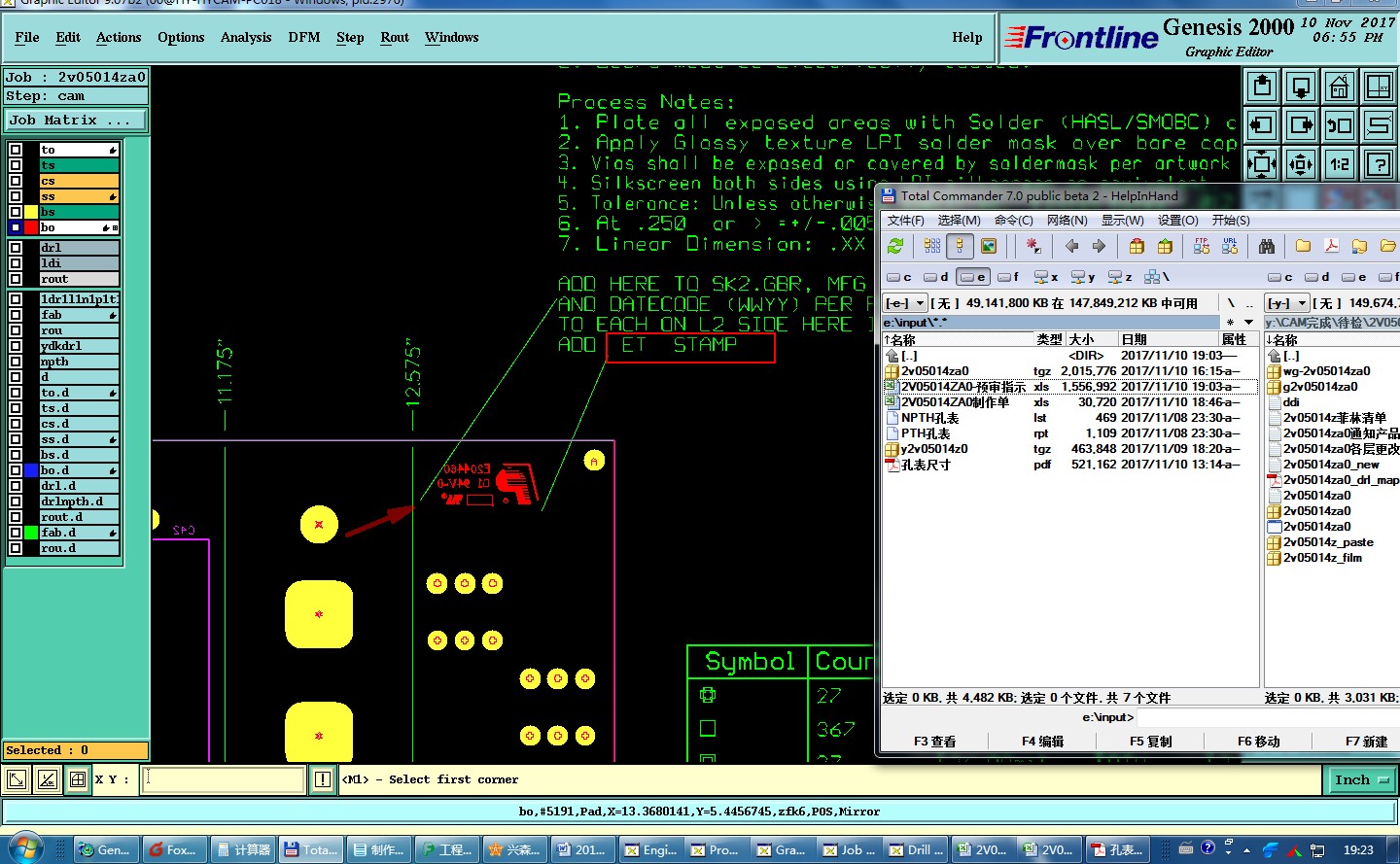
Task: Click the grid snap icon by XY
Action: coord(78,779)
